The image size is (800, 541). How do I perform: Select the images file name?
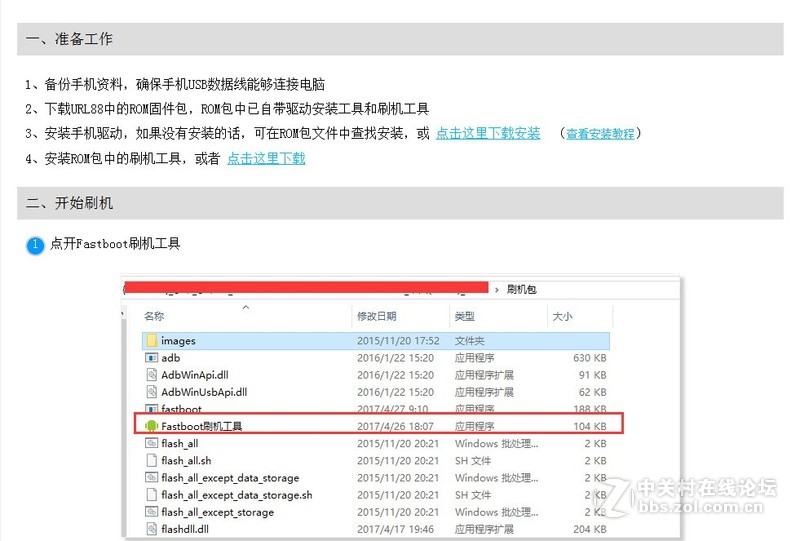point(178,340)
